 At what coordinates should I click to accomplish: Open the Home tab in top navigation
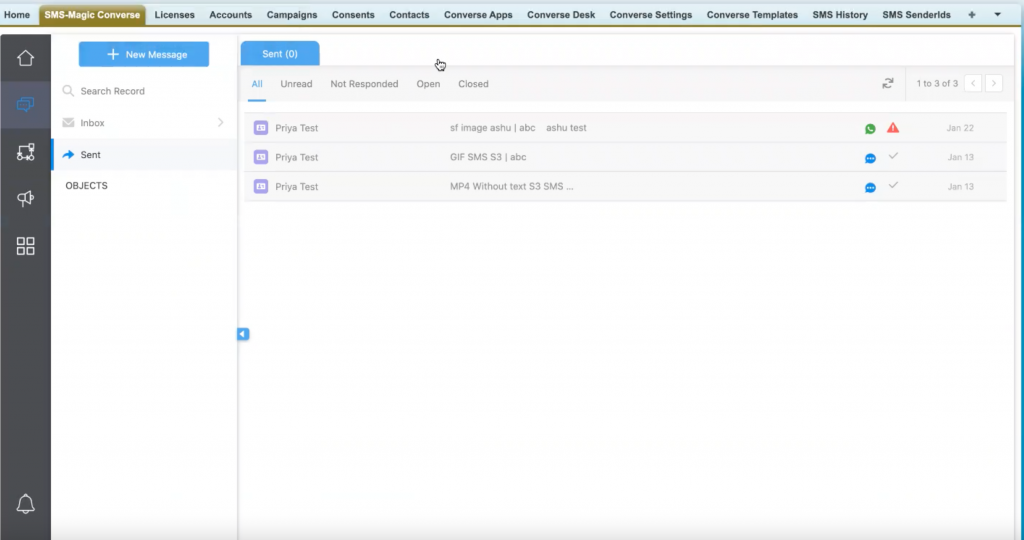click(17, 14)
